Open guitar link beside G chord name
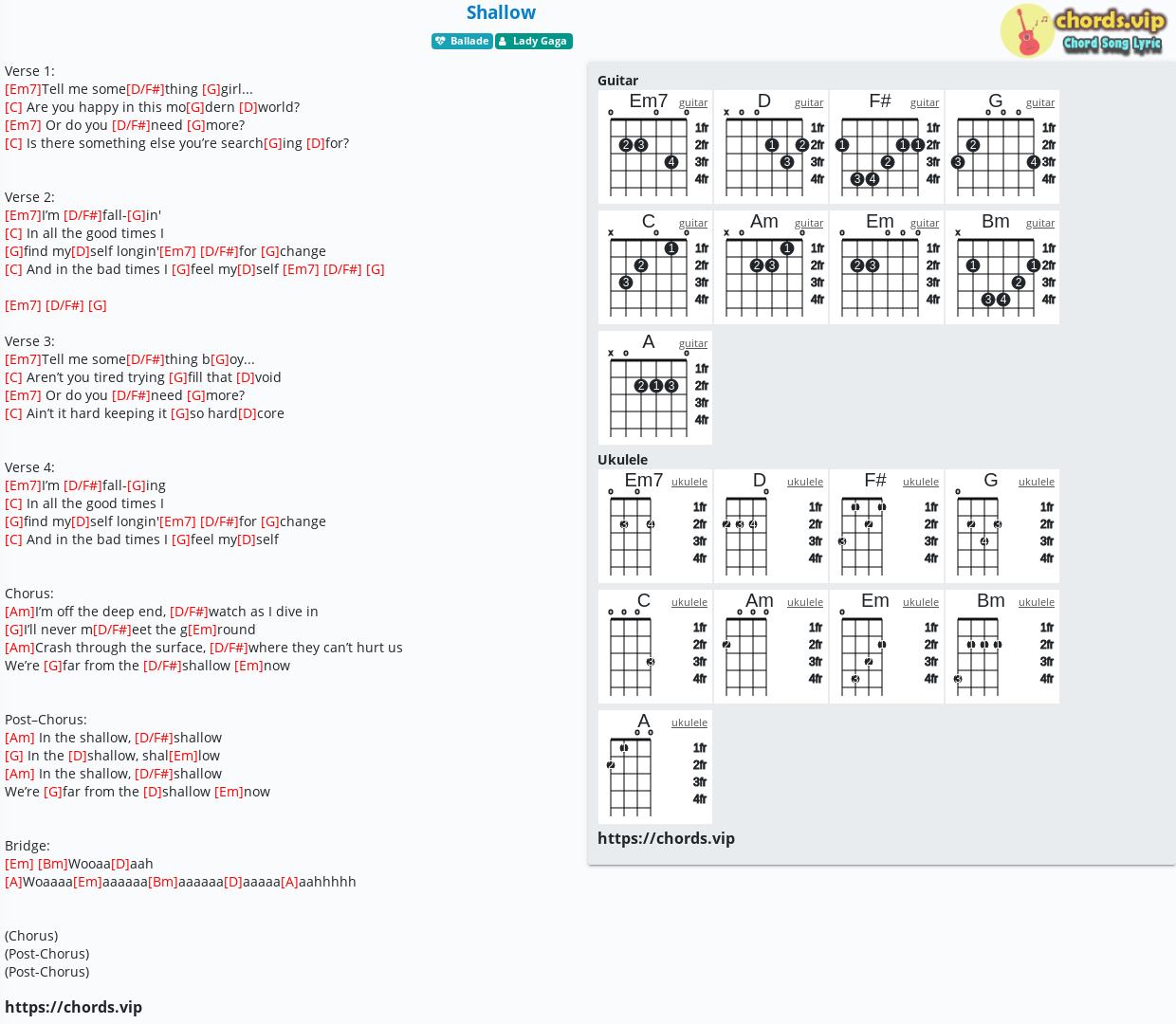1176x1024 pixels. [1040, 102]
